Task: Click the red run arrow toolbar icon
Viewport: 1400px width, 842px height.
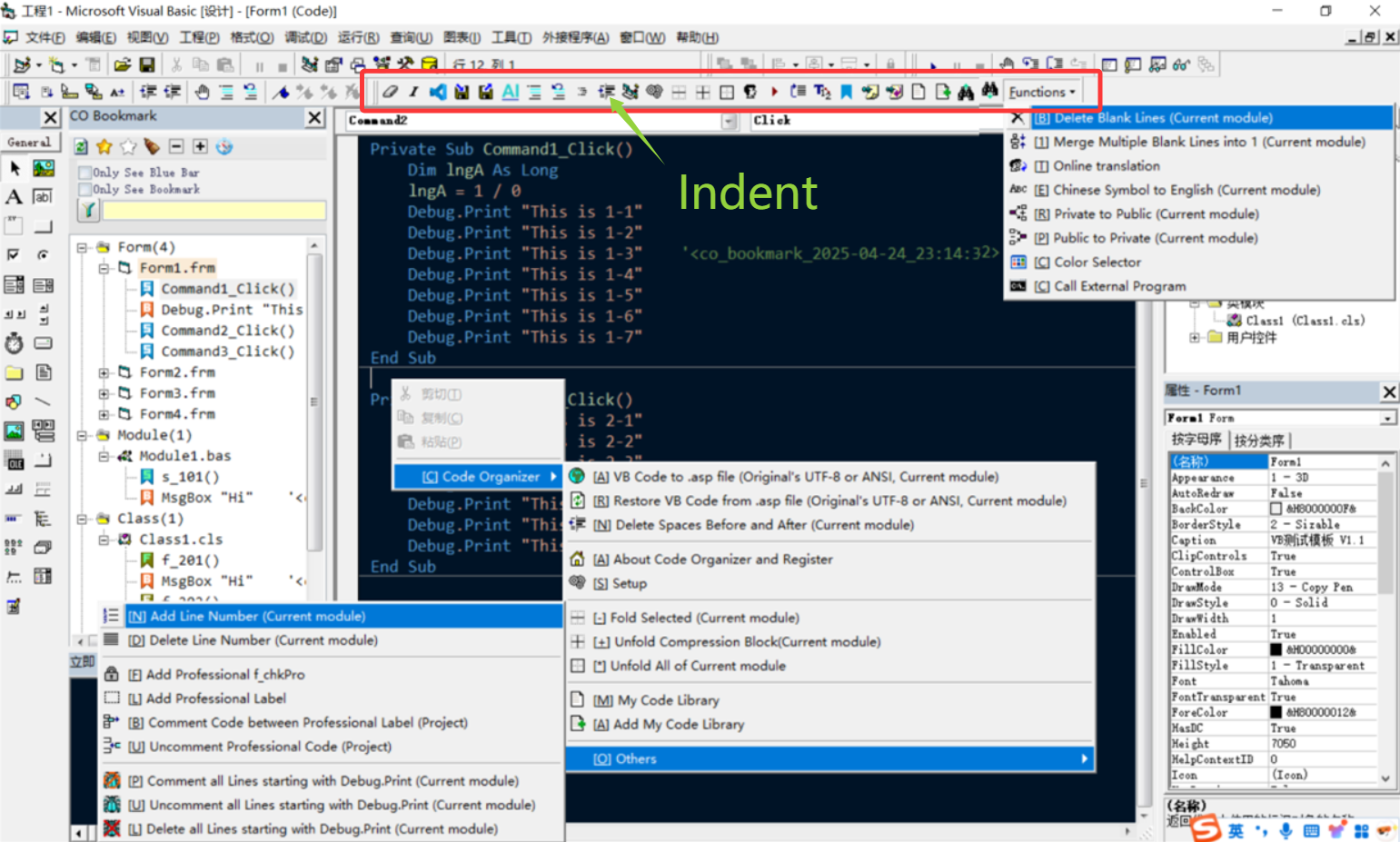Action: tap(774, 92)
